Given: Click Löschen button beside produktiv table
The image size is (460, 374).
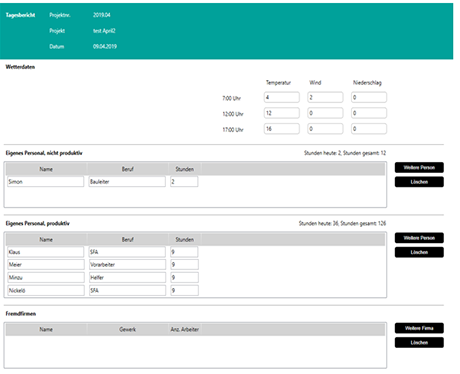Looking at the screenshot, I should (419, 252).
